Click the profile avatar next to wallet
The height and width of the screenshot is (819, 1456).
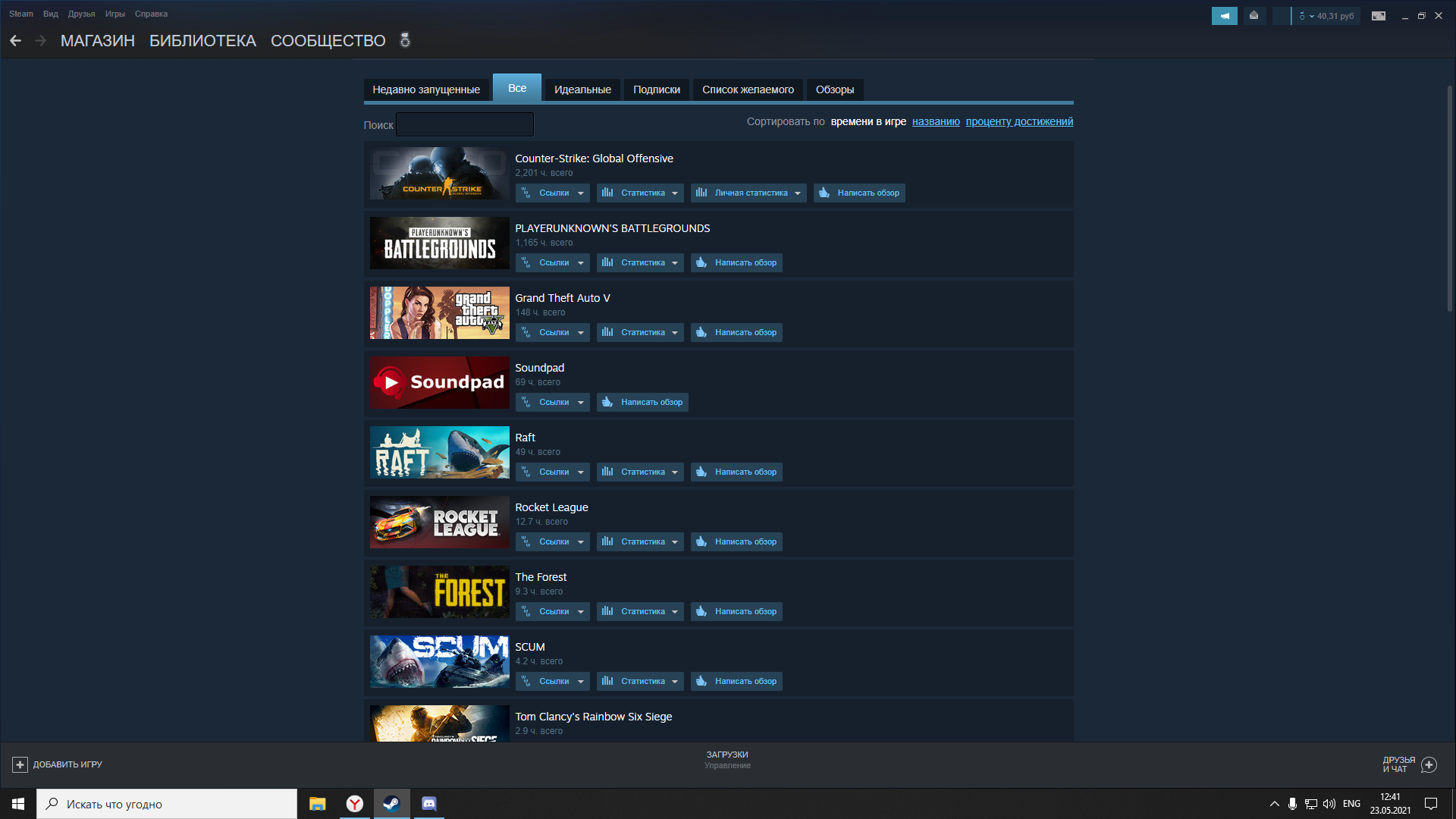click(1281, 16)
